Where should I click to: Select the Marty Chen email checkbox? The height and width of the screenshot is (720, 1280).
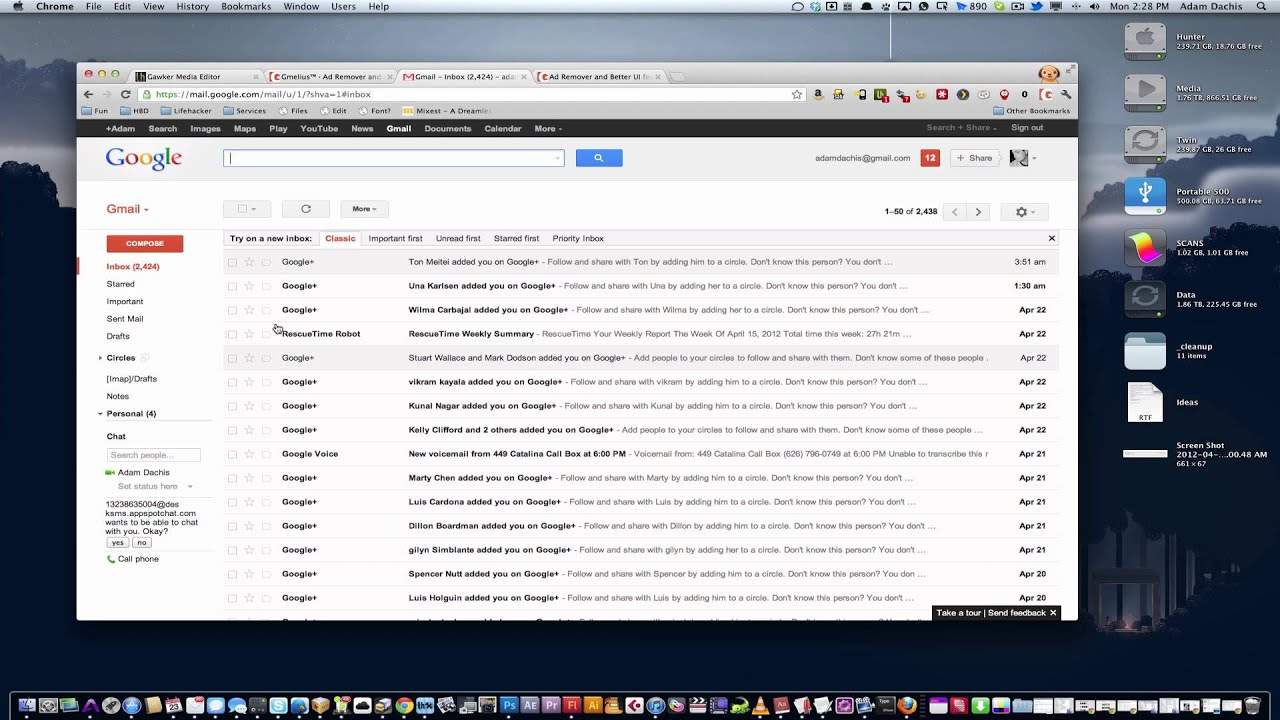pos(232,478)
